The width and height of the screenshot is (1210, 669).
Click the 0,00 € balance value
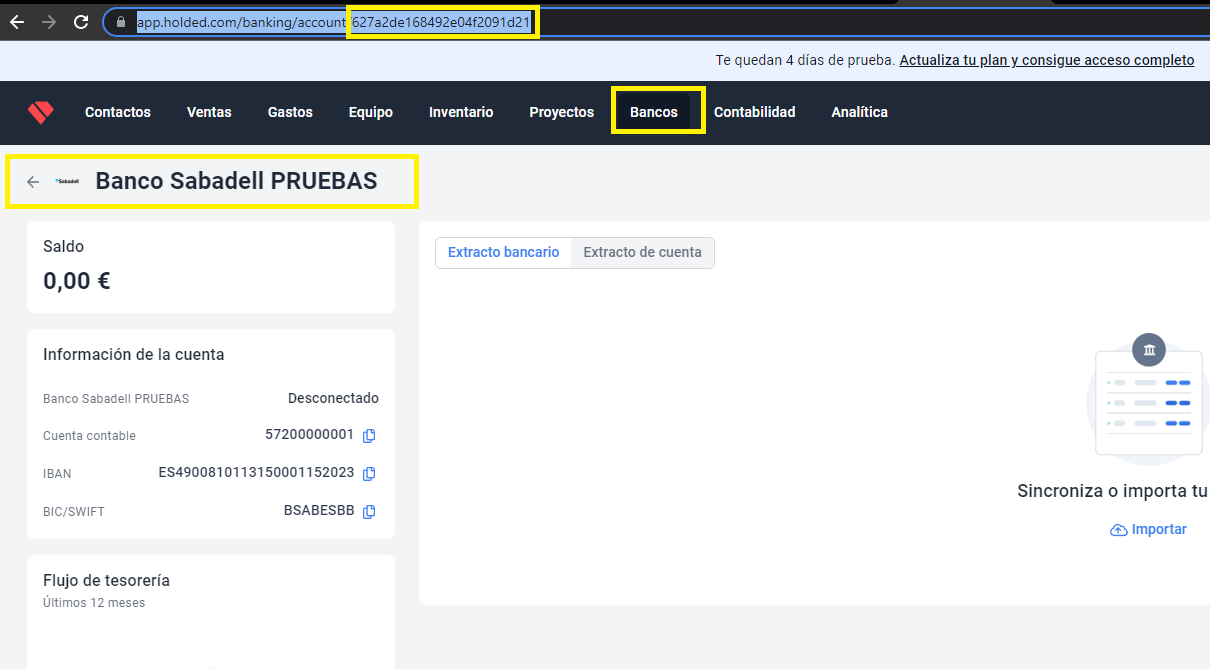[77, 281]
